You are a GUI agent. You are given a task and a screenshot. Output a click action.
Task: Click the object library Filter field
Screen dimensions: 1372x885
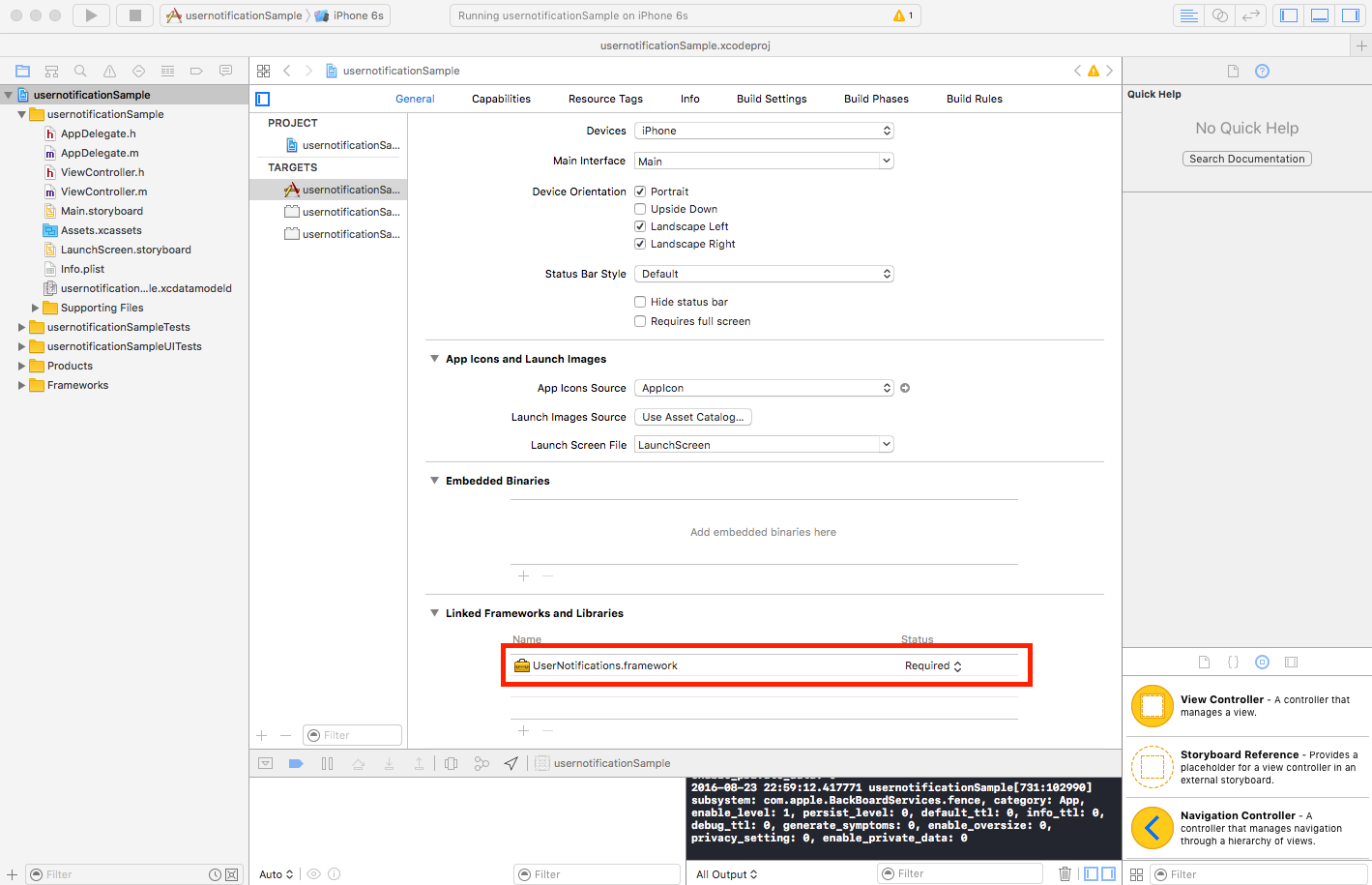pos(1258,874)
